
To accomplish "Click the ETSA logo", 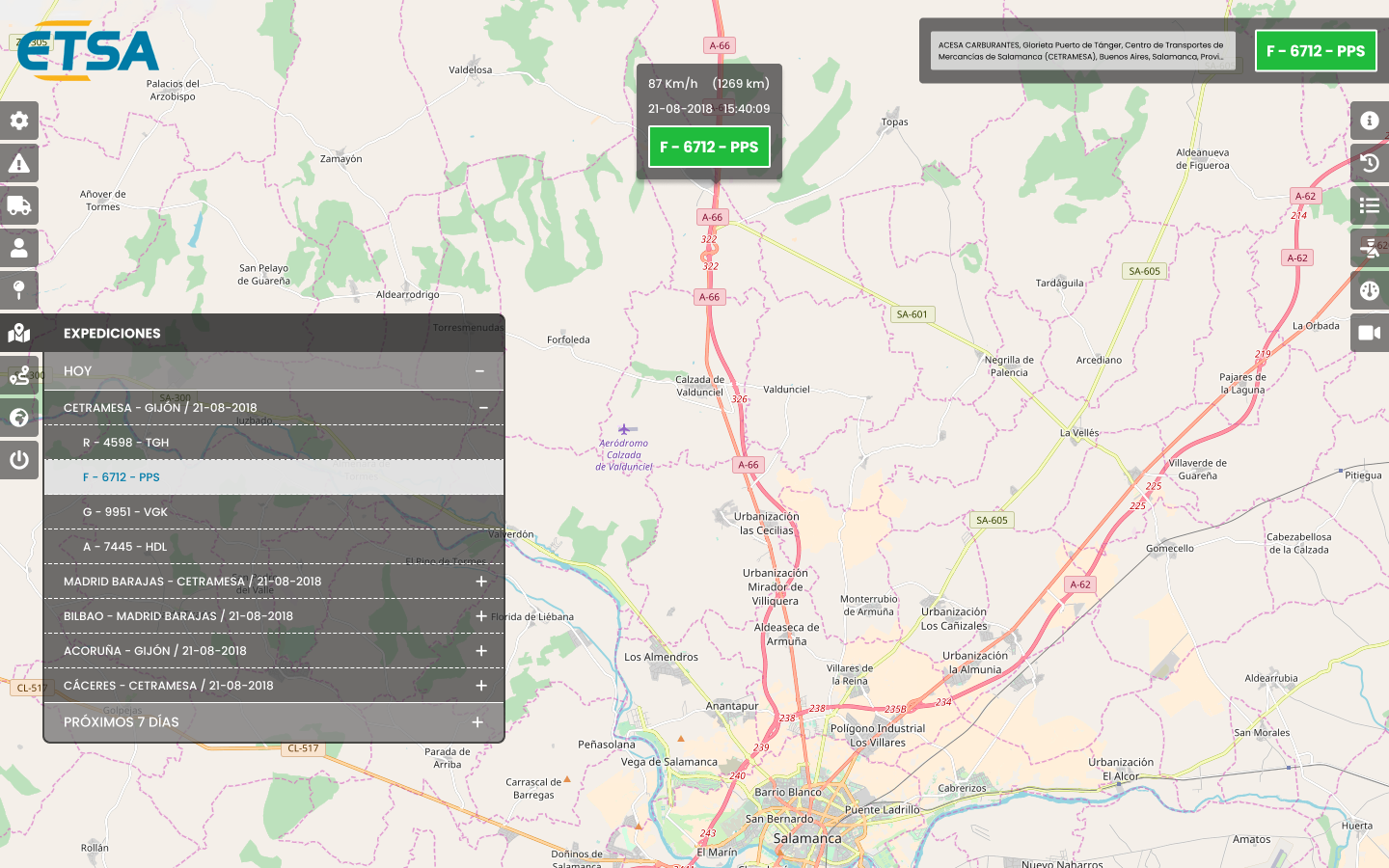I will (x=88, y=51).
